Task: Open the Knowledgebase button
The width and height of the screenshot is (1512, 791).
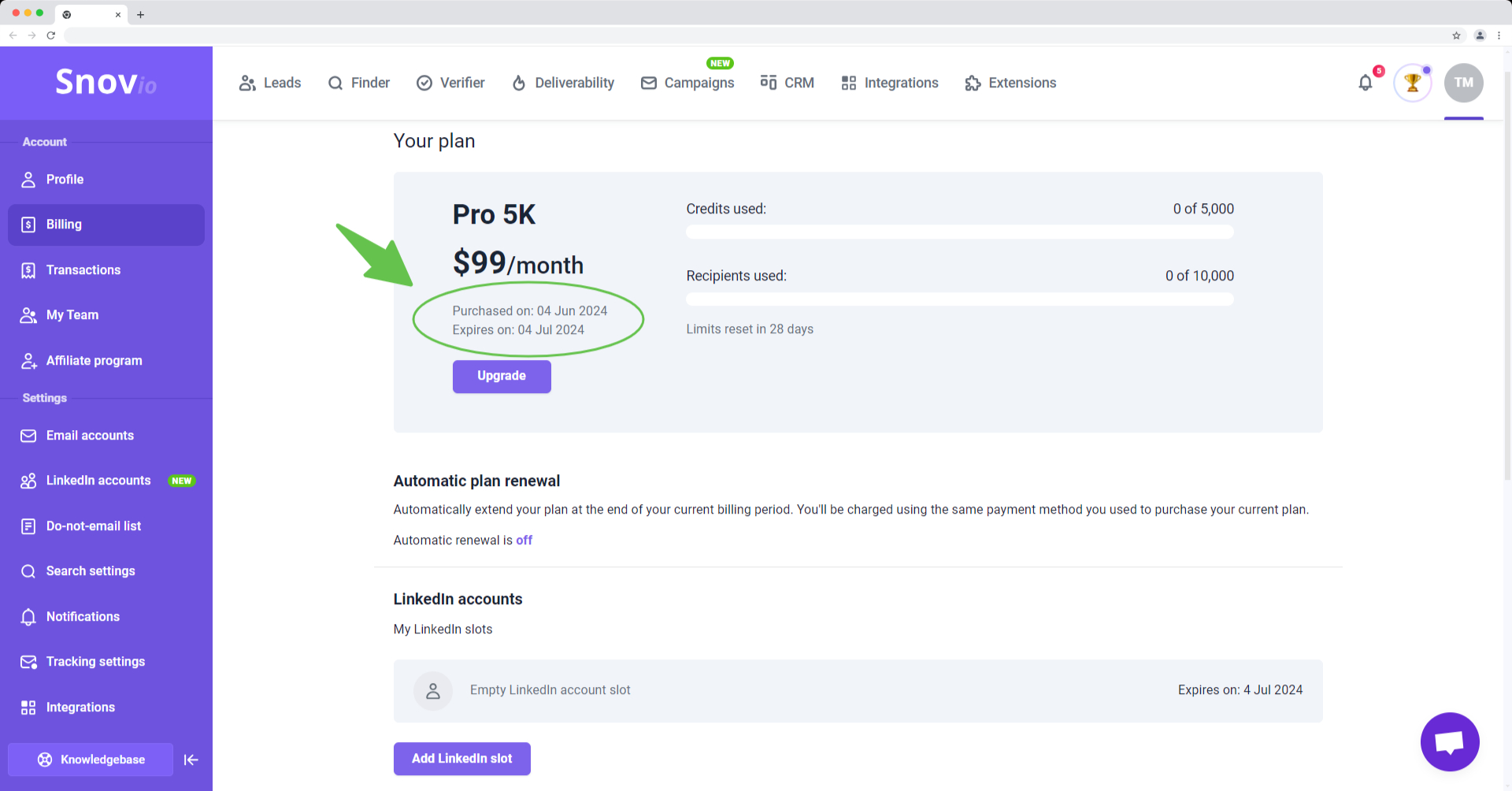Action: pyautogui.click(x=91, y=759)
